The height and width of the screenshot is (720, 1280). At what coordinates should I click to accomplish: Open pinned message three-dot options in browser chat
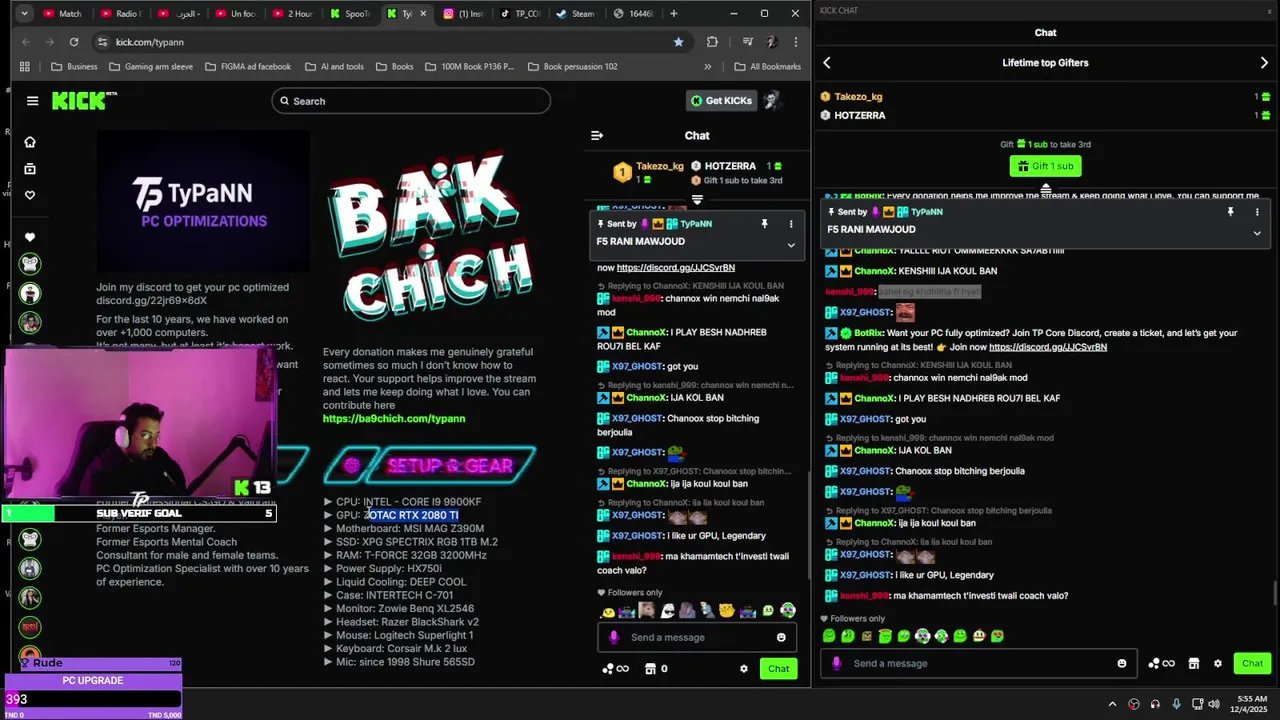tap(790, 224)
